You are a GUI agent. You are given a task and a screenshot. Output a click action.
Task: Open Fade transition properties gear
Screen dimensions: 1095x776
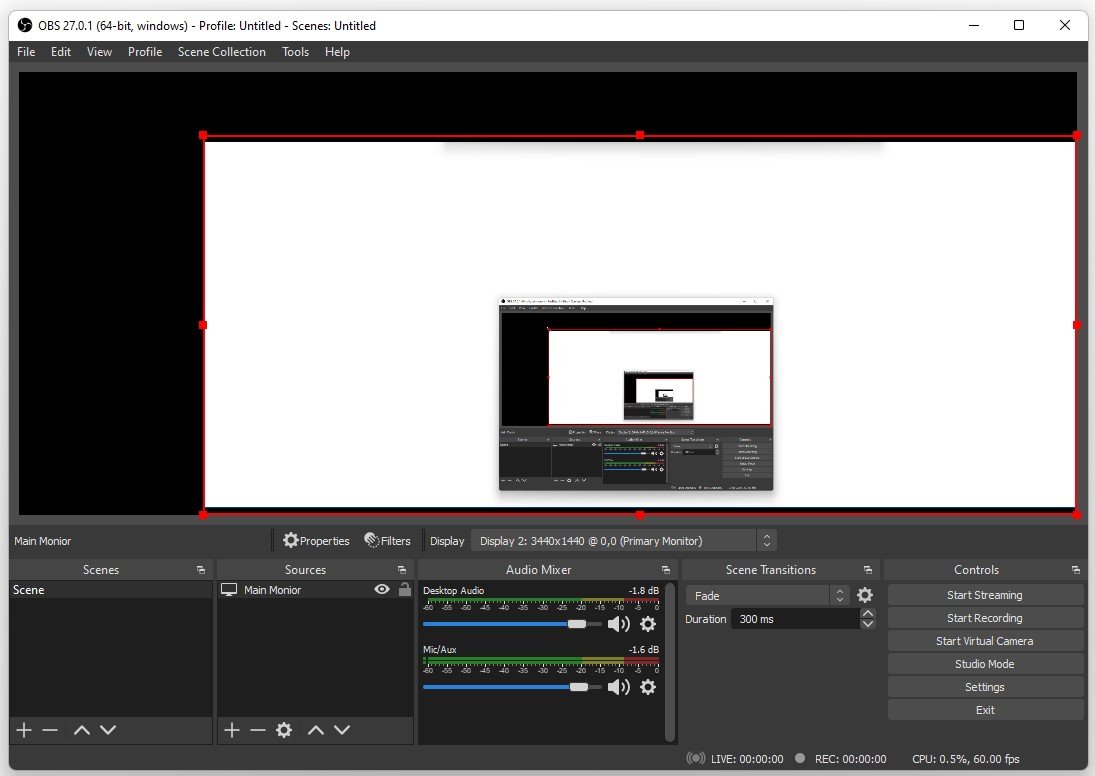point(865,595)
